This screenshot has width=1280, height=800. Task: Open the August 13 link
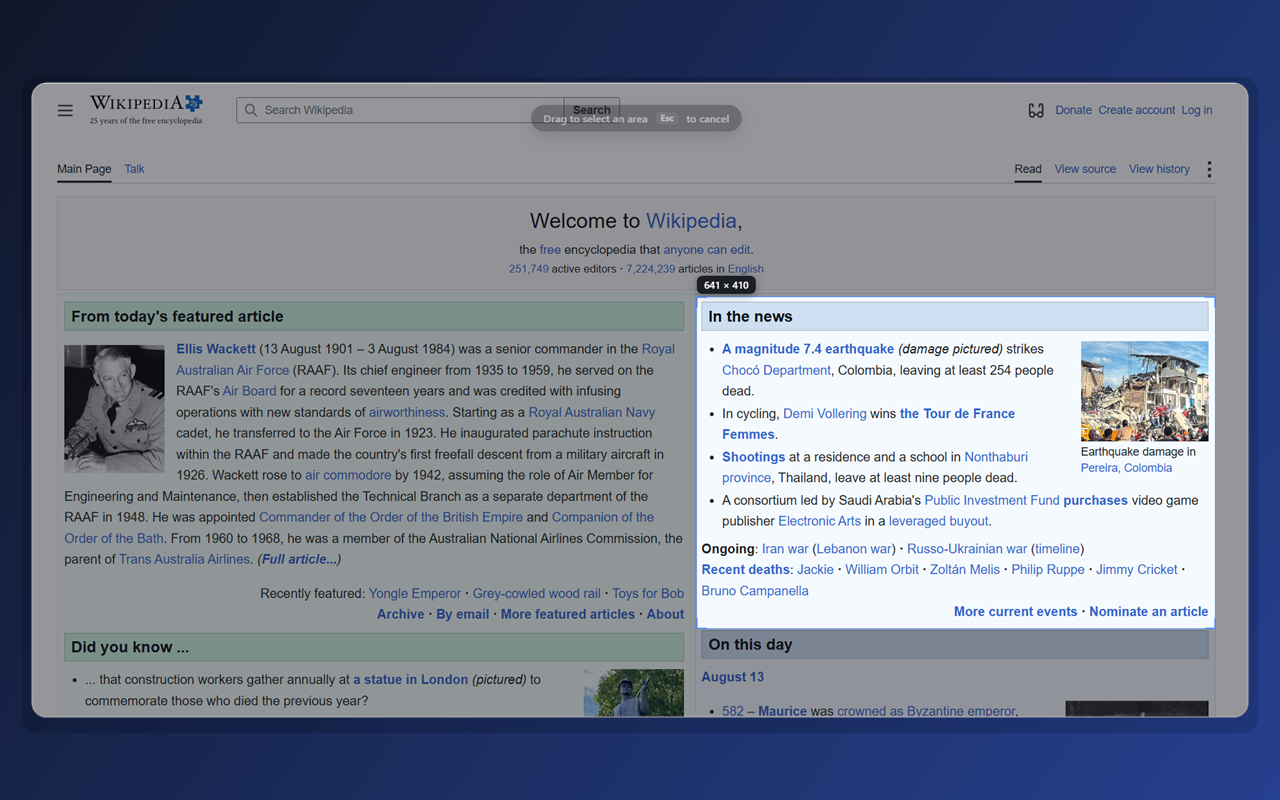click(x=732, y=677)
